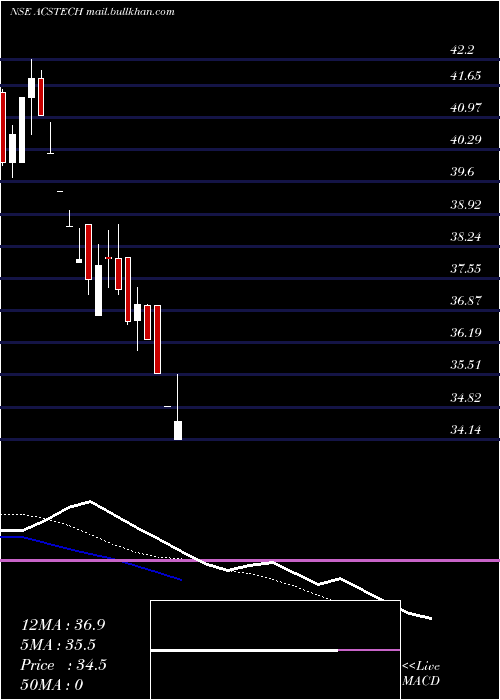This screenshot has width=500, height=700.
Task: Click the '12MA : 36.9' readout
Action: 63,625
